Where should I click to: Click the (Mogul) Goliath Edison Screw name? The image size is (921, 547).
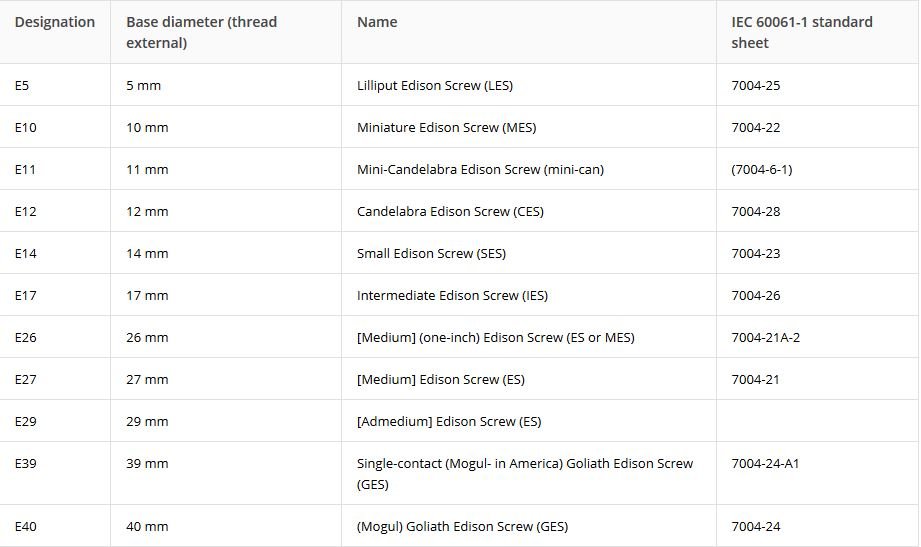pos(462,527)
